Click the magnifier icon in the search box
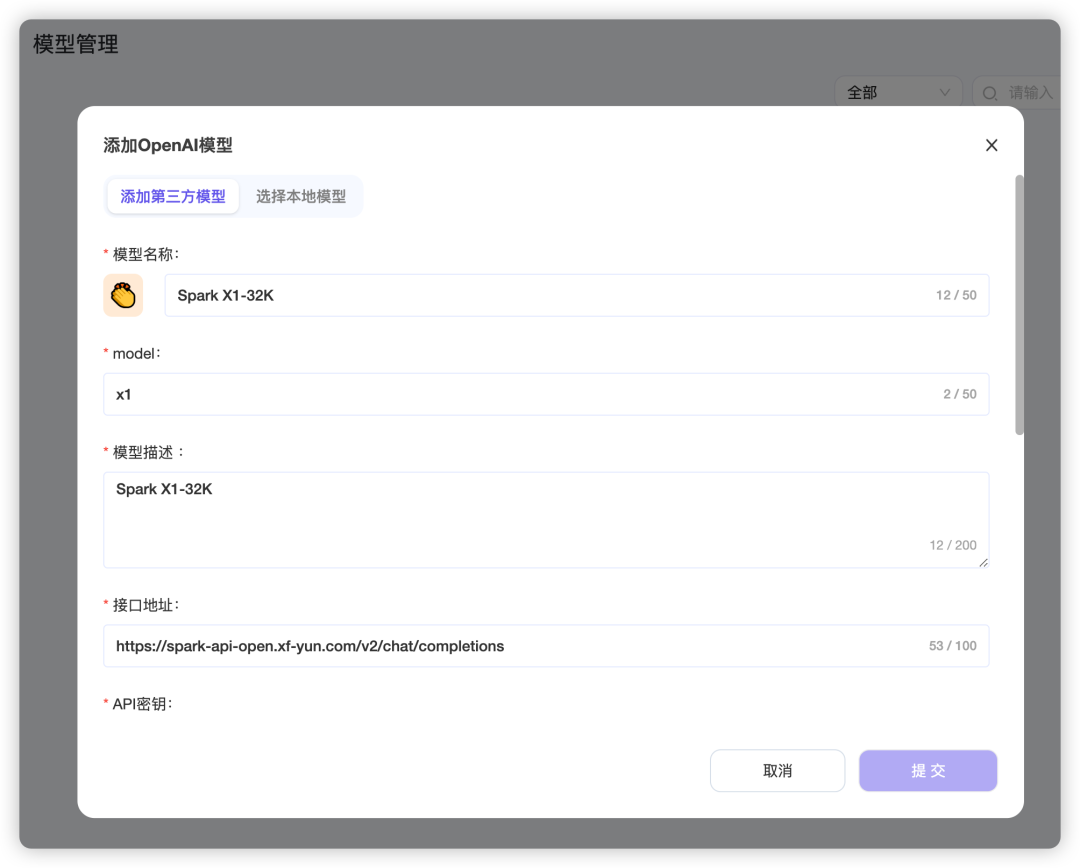The image size is (1080, 868). pos(989,92)
